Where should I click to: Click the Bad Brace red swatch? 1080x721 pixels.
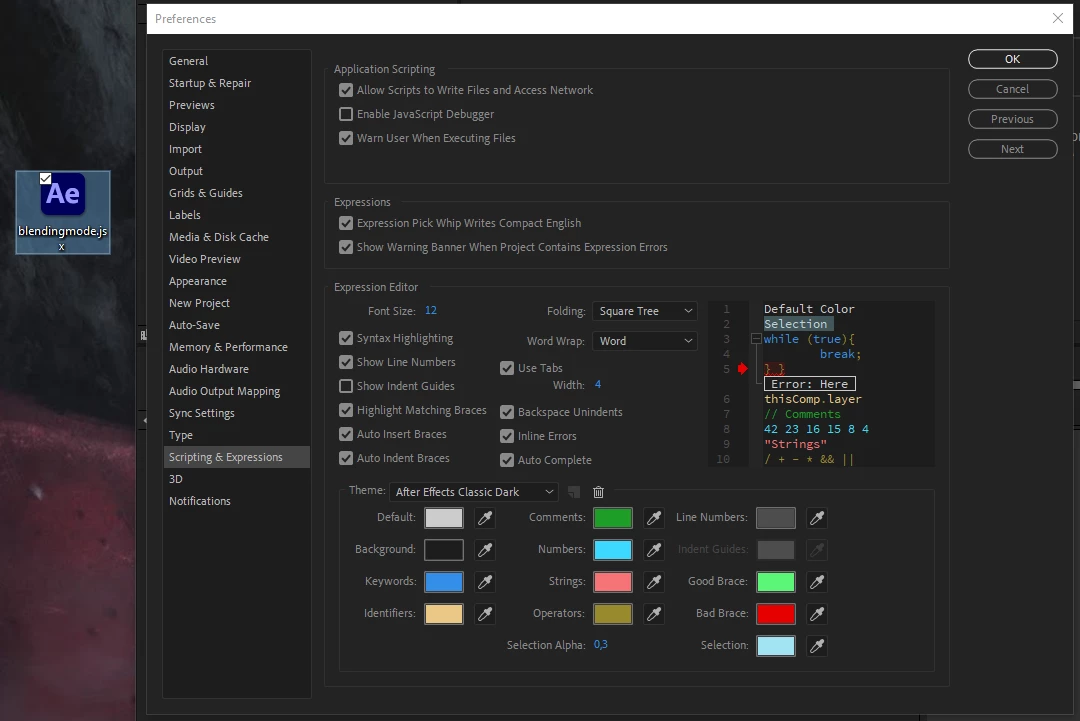point(776,614)
